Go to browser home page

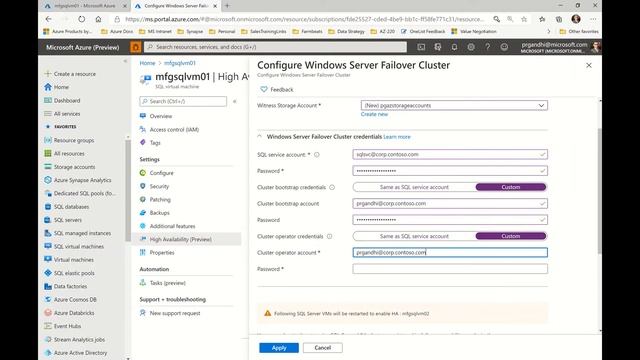coord(98,19)
